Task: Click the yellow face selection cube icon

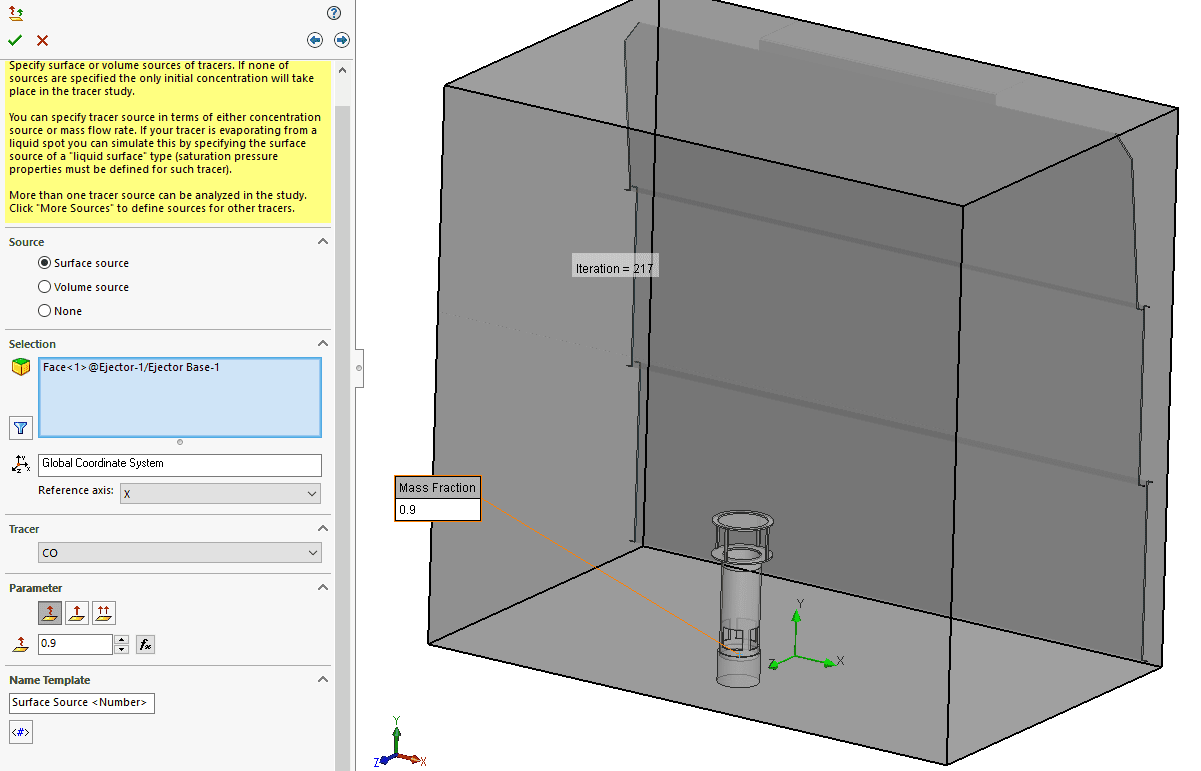Action: click(20, 368)
